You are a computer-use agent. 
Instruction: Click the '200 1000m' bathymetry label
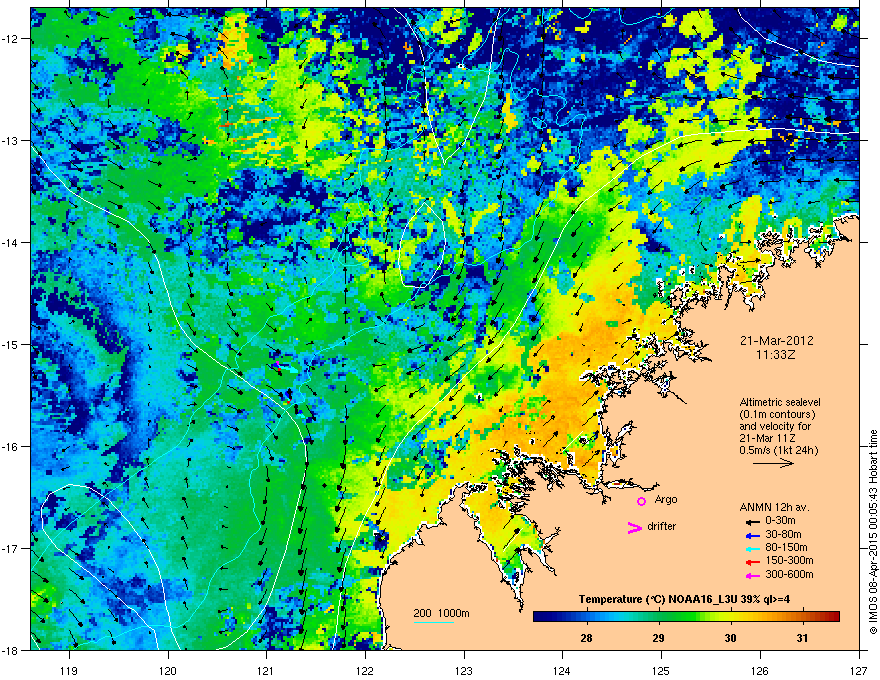pyautogui.click(x=441, y=613)
